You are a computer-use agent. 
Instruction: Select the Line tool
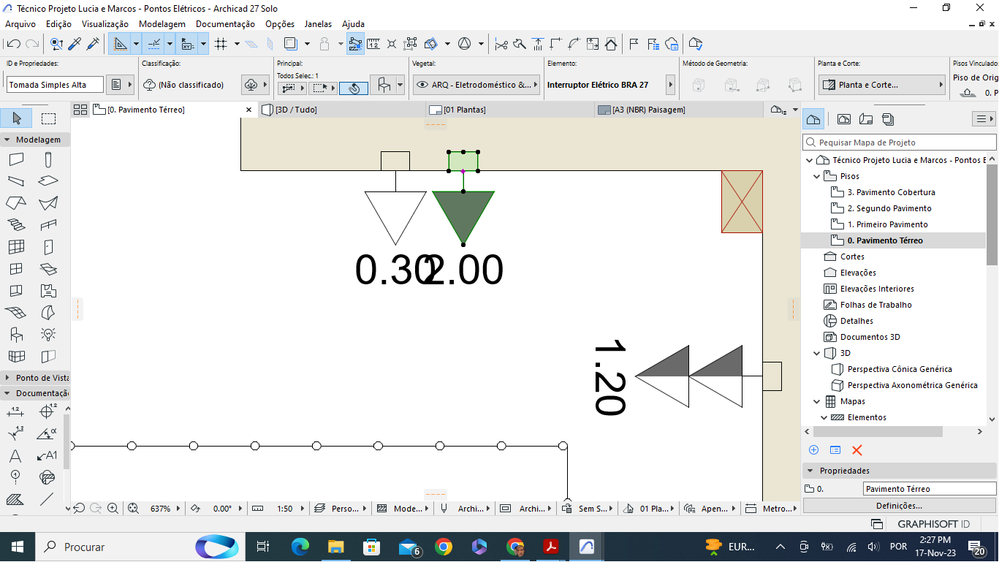47,499
